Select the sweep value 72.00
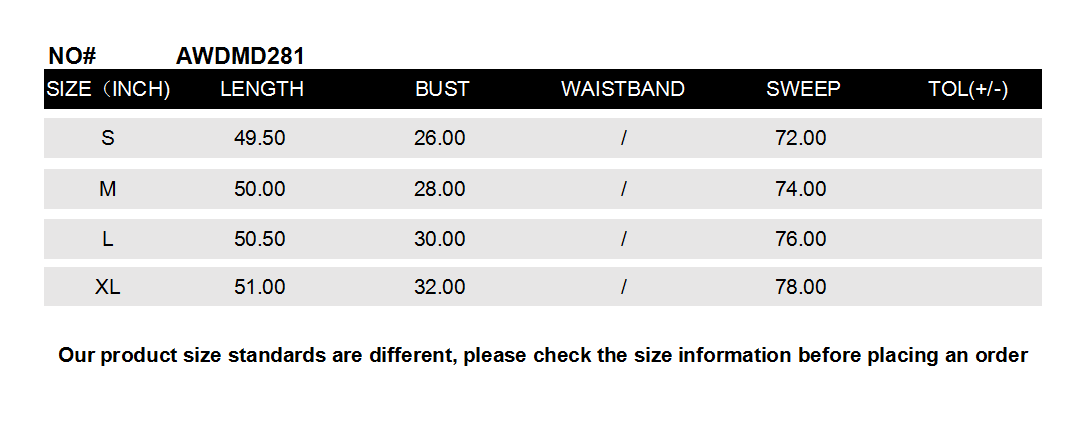 [801, 138]
